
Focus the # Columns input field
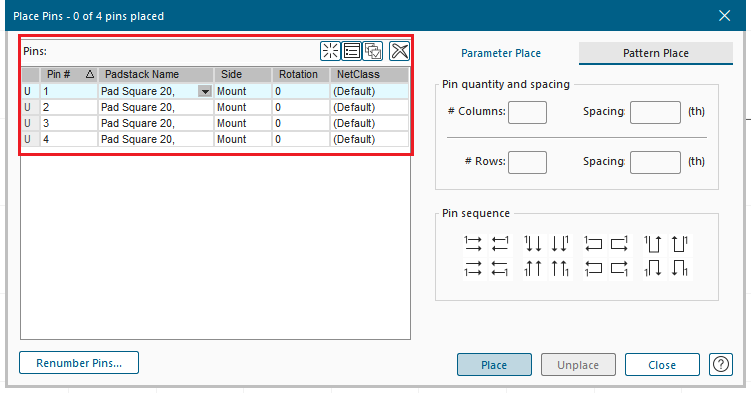(x=527, y=112)
